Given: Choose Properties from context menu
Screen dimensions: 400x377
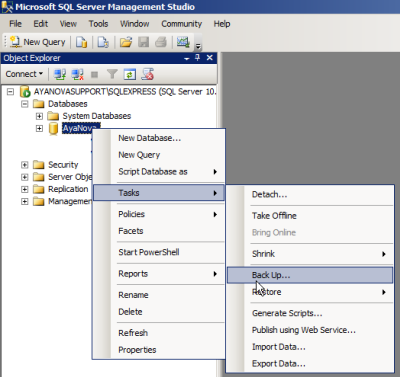Looking at the screenshot, I should pyautogui.click(x=159, y=350).
